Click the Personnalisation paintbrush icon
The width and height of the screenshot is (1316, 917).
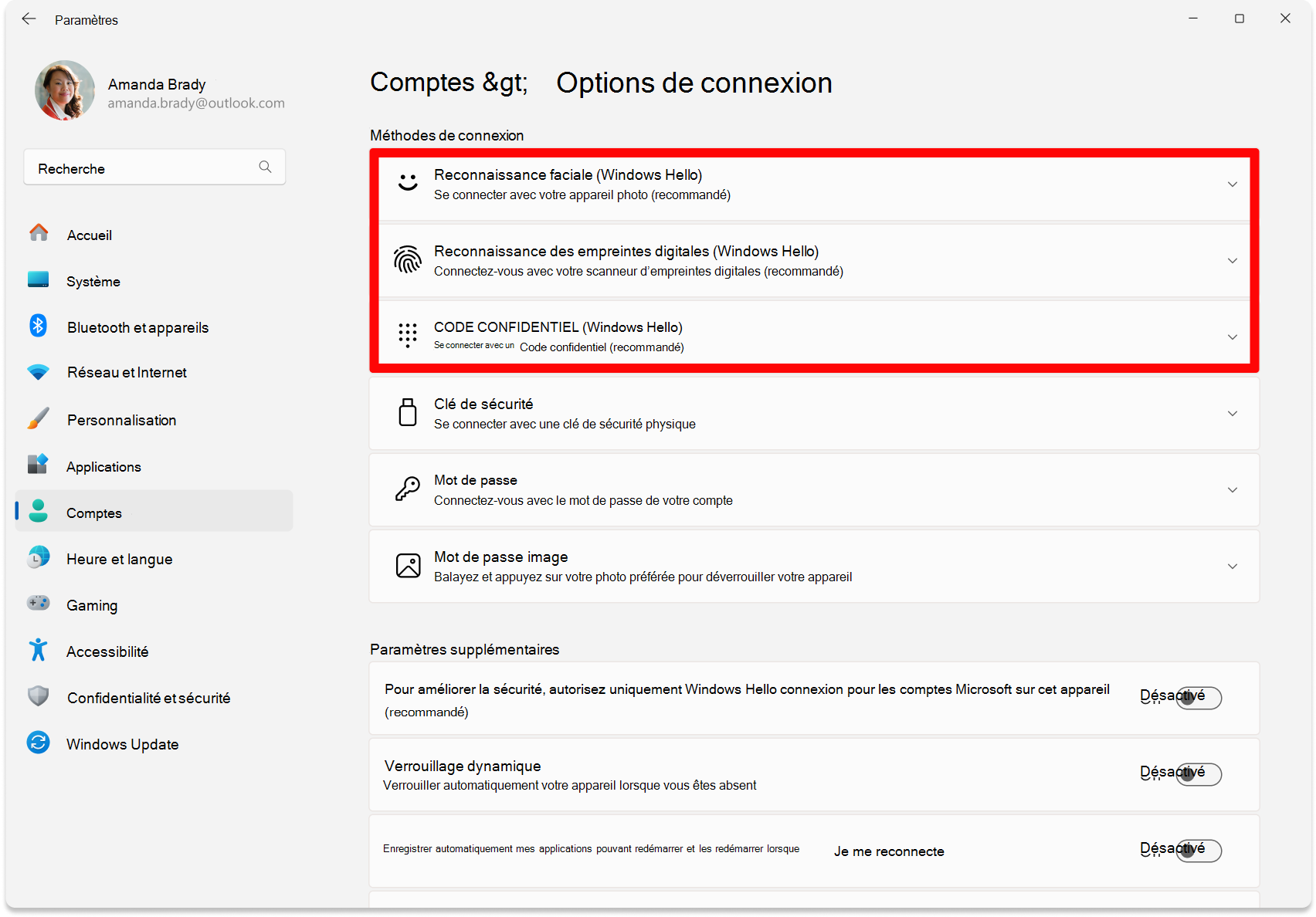[x=38, y=418]
